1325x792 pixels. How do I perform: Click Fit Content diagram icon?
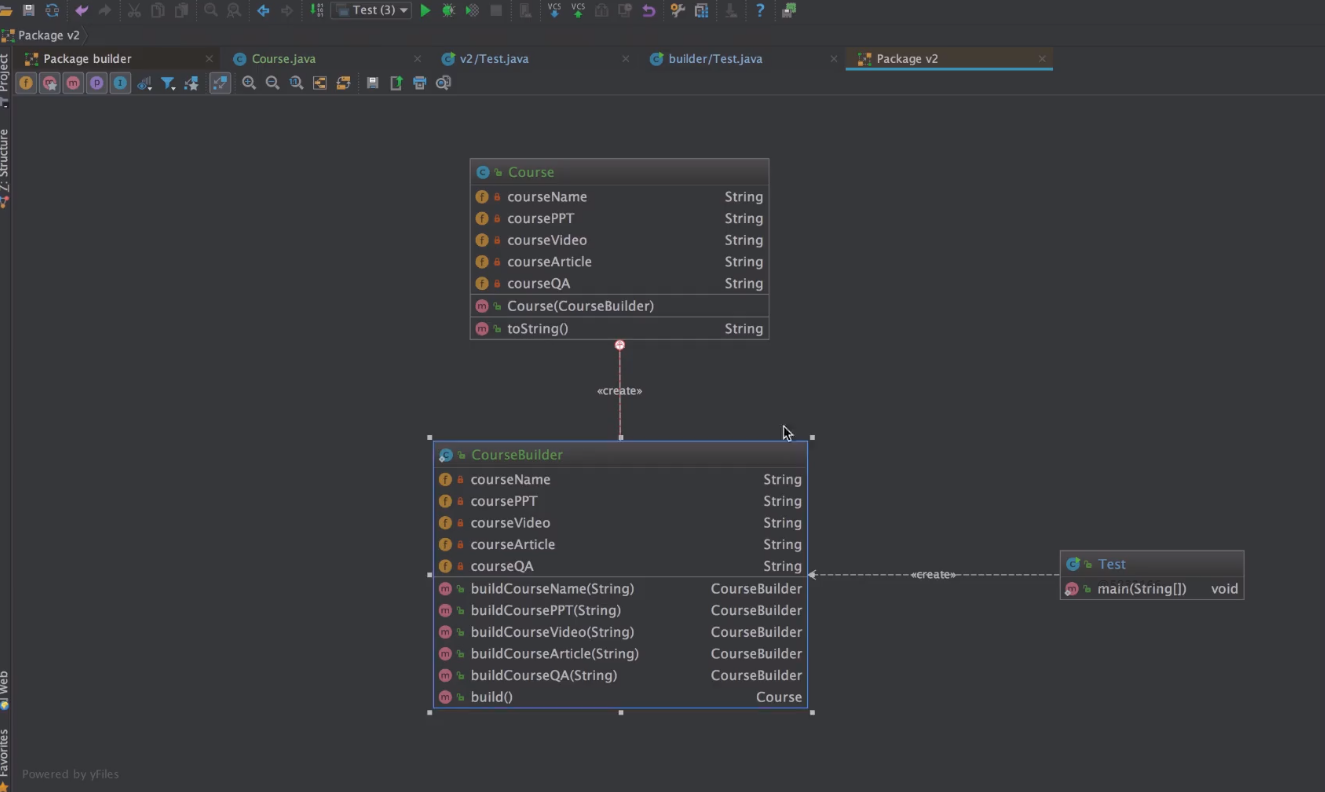[x=320, y=83]
